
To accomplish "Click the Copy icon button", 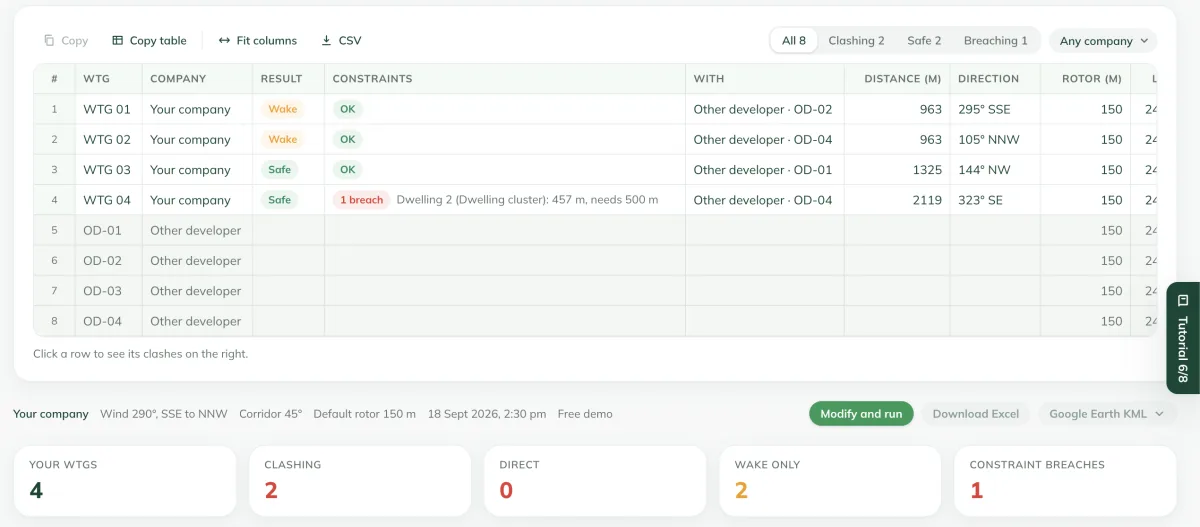I will tap(66, 41).
